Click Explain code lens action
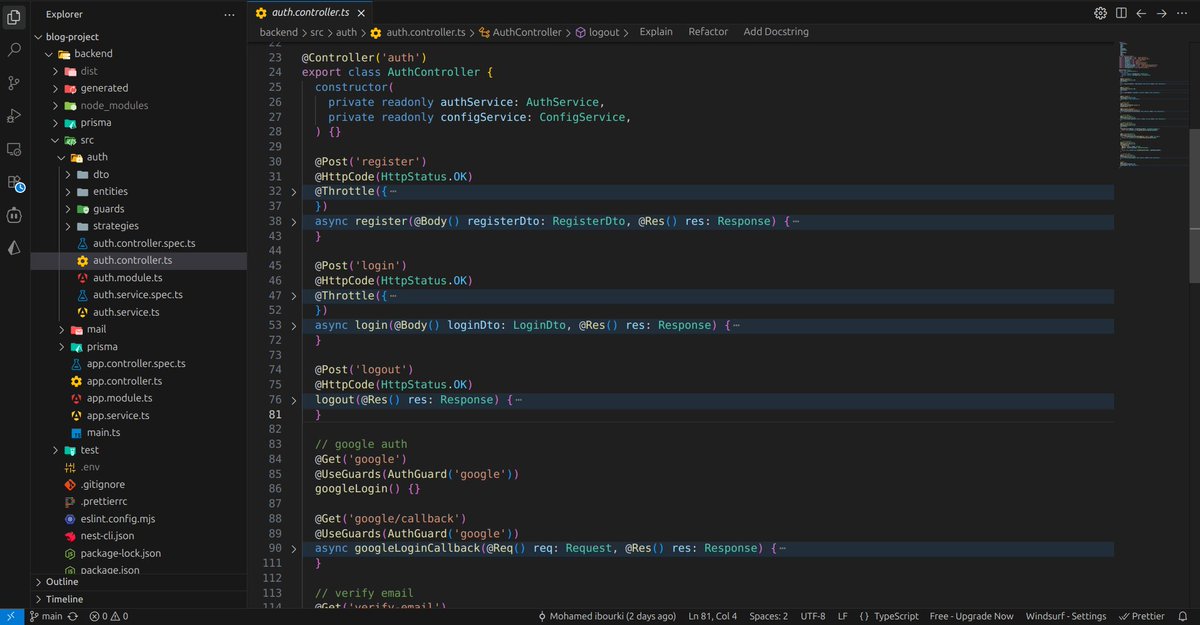Image resolution: width=1200 pixels, height=625 pixels. 656,32
